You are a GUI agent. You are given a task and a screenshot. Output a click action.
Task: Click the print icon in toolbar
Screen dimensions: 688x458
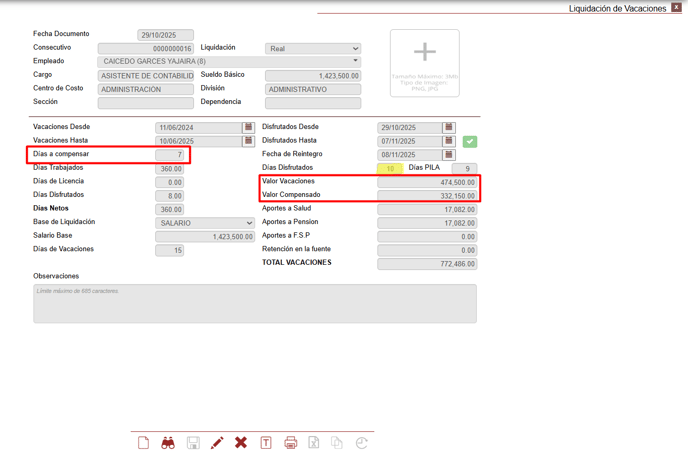pyautogui.click(x=290, y=442)
